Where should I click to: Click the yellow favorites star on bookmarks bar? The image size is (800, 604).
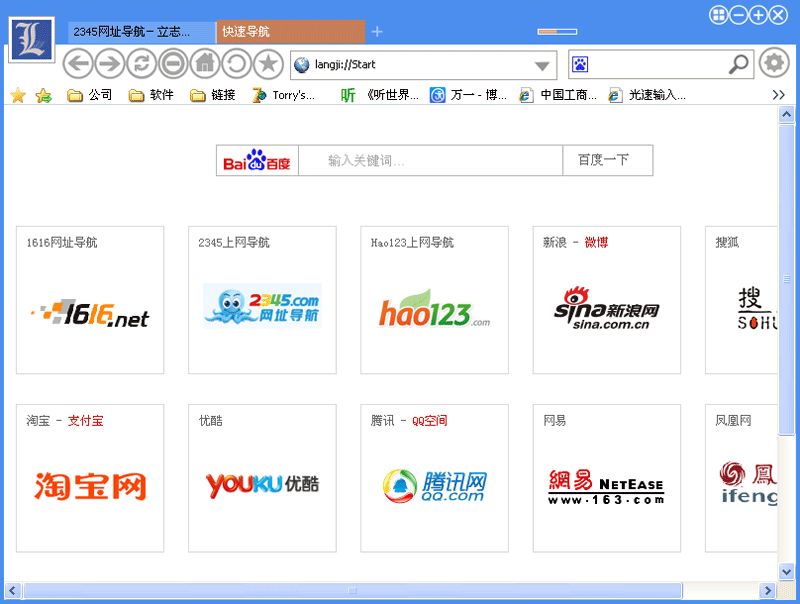coord(18,95)
